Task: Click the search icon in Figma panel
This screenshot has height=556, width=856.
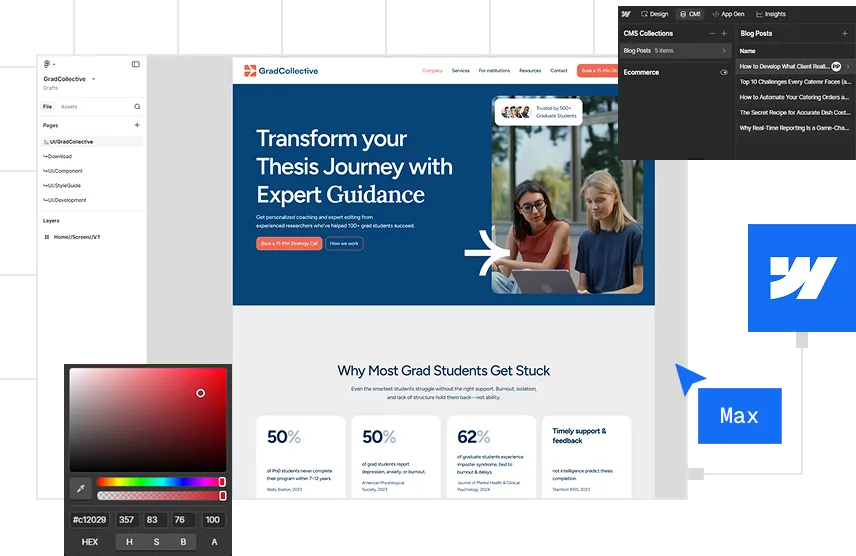Action: point(137,107)
